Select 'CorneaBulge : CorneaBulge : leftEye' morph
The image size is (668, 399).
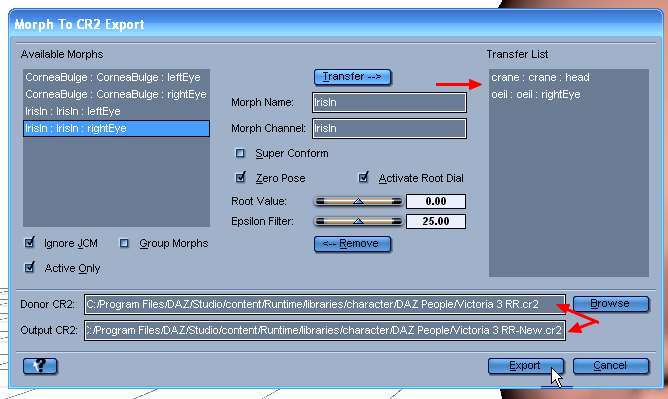click(116, 78)
